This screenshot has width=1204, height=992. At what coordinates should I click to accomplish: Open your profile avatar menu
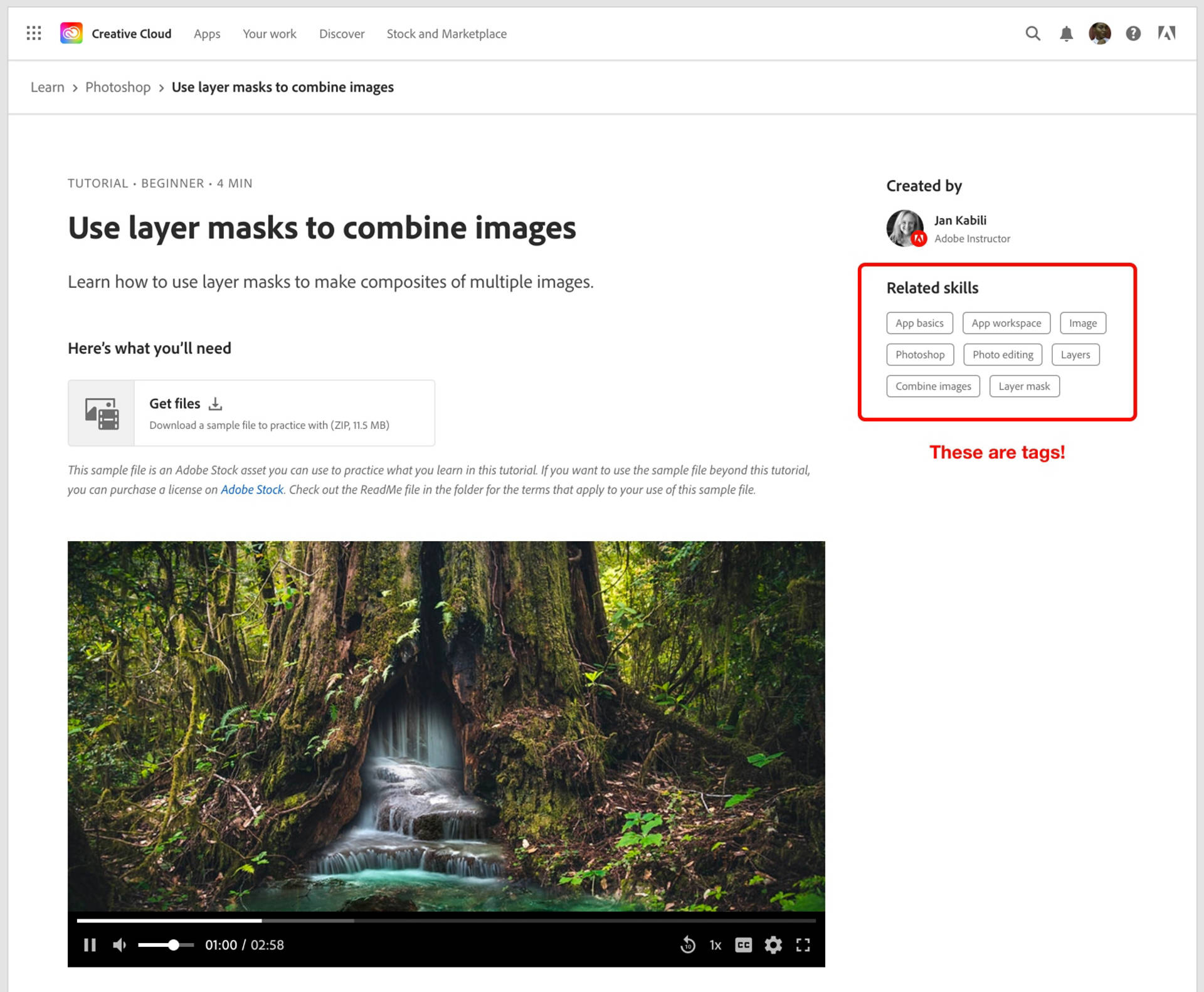tap(1100, 33)
